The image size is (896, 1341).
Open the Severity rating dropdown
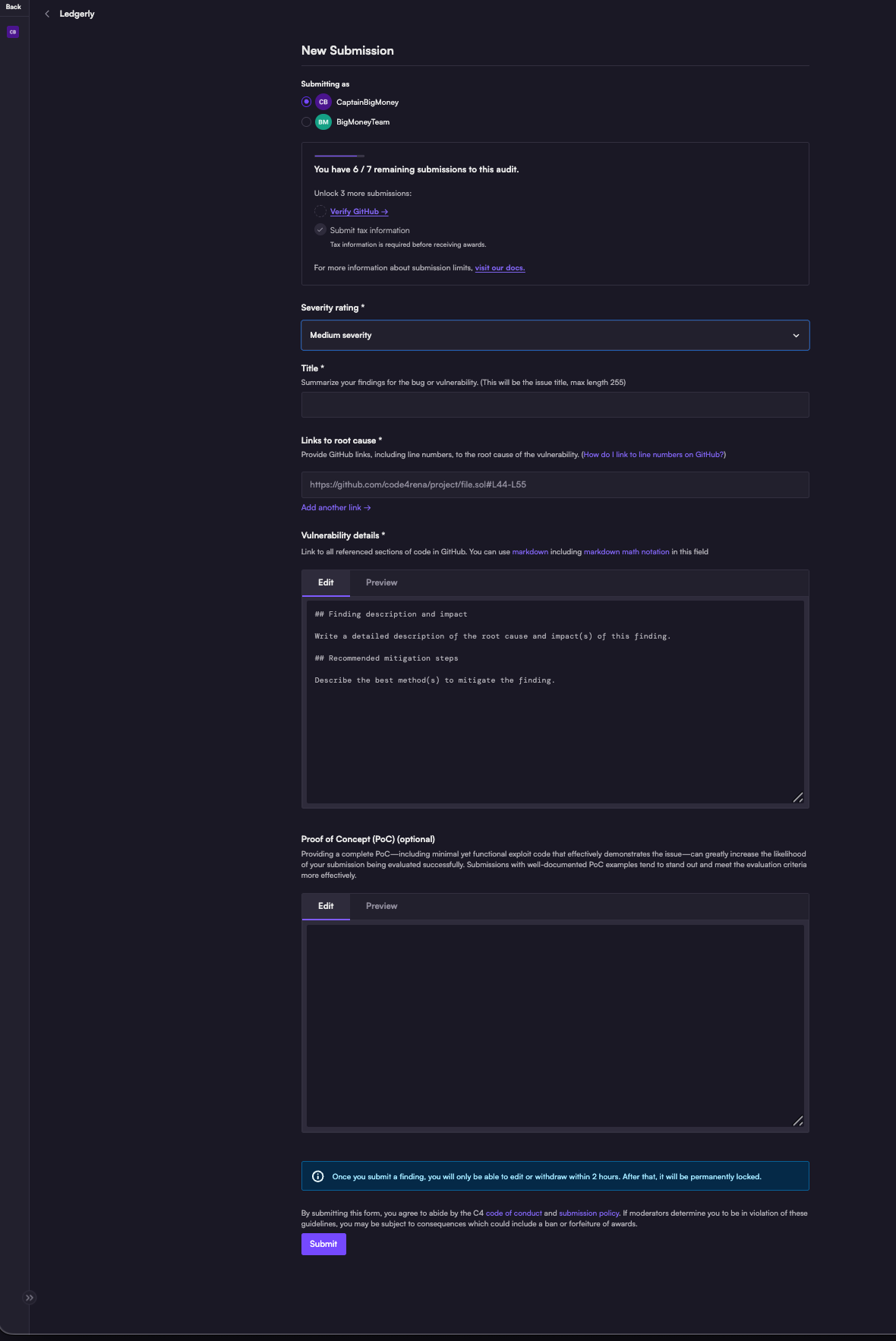[x=554, y=335]
